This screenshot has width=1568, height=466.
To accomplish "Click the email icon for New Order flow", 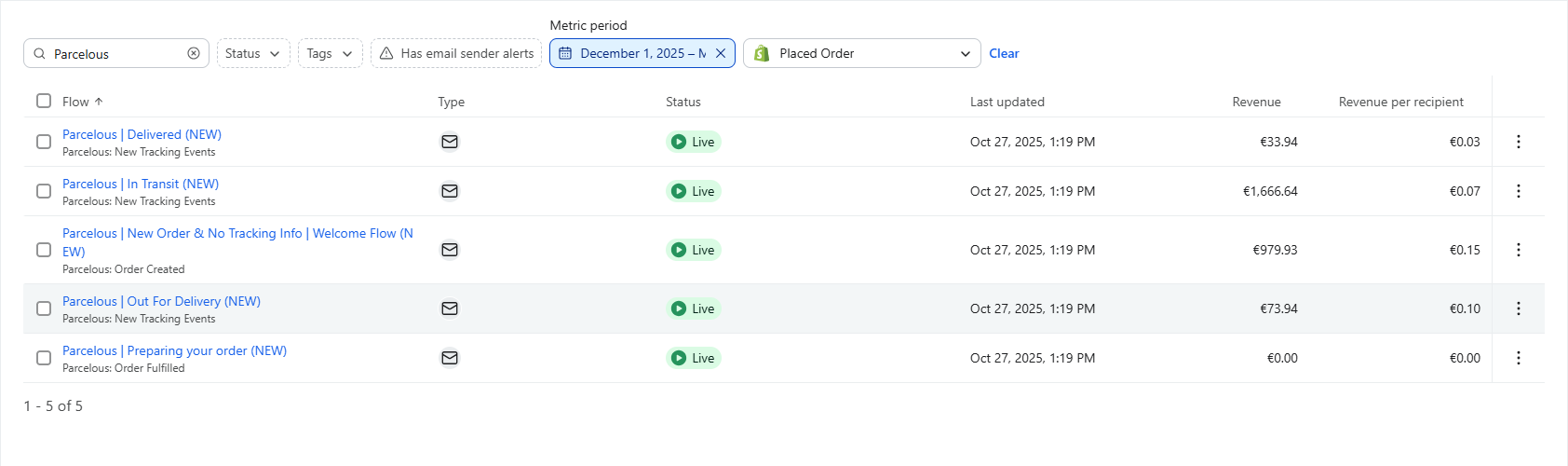I will 450,250.
